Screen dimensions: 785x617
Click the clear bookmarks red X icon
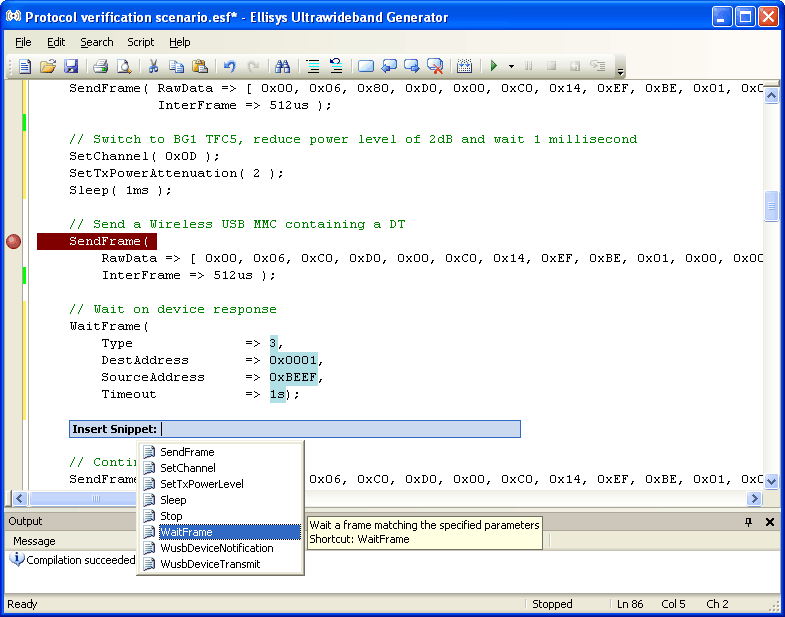pyautogui.click(x=435, y=67)
